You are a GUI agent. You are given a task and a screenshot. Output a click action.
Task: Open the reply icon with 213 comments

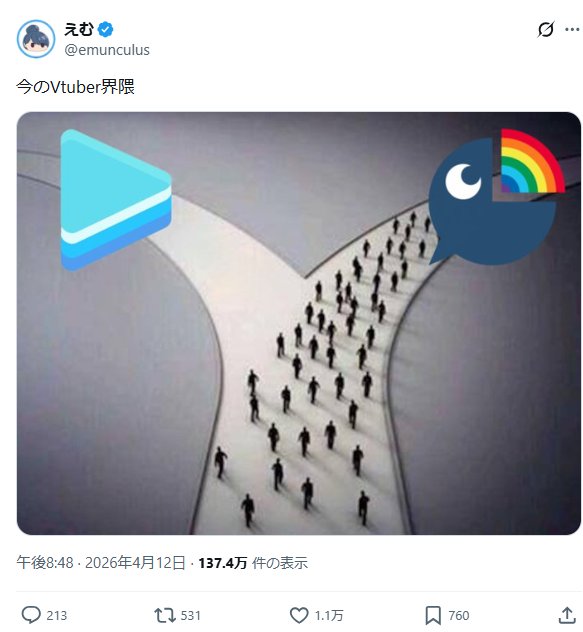click(31, 615)
